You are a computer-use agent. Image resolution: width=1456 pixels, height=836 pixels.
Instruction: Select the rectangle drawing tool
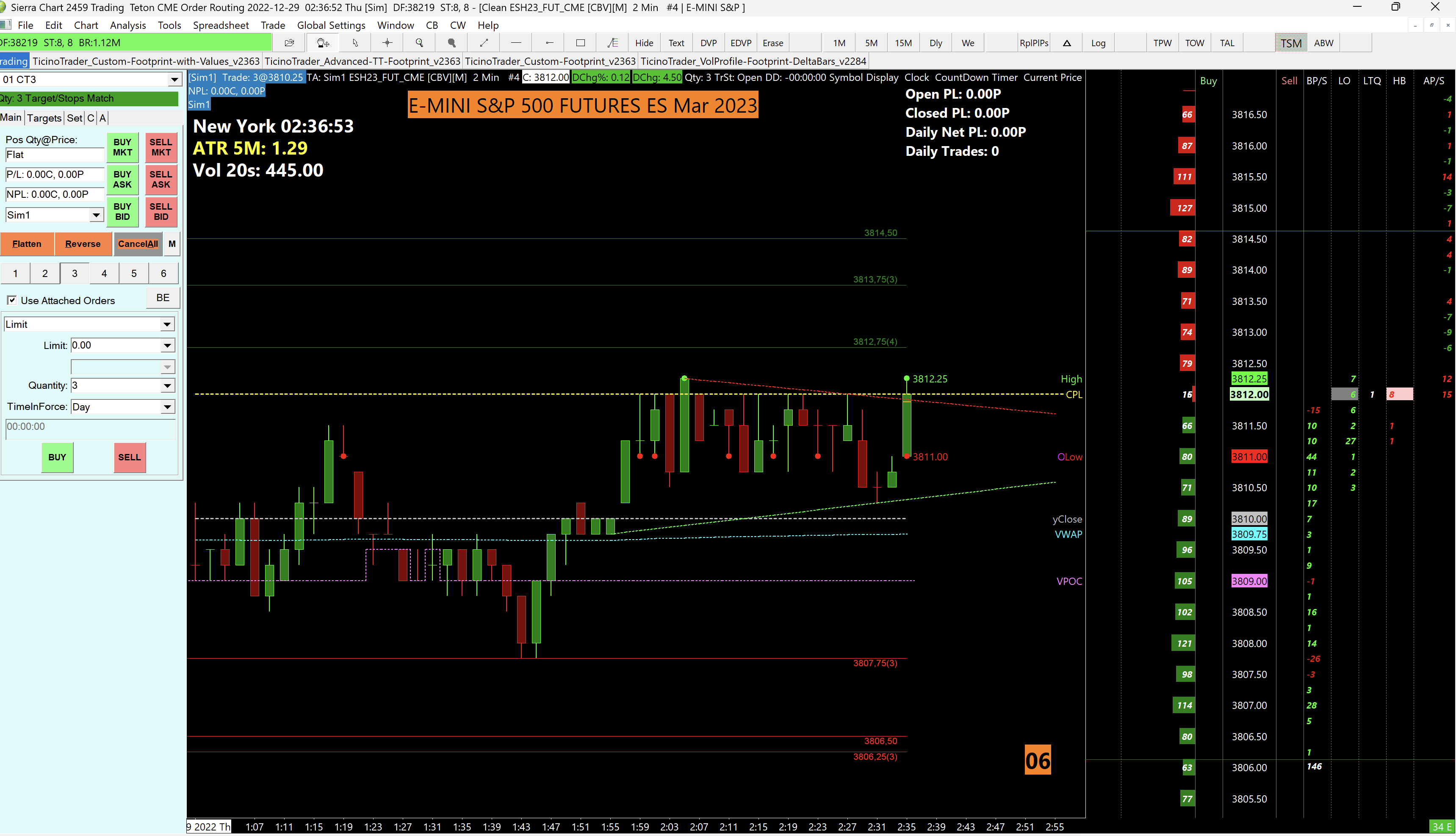581,43
